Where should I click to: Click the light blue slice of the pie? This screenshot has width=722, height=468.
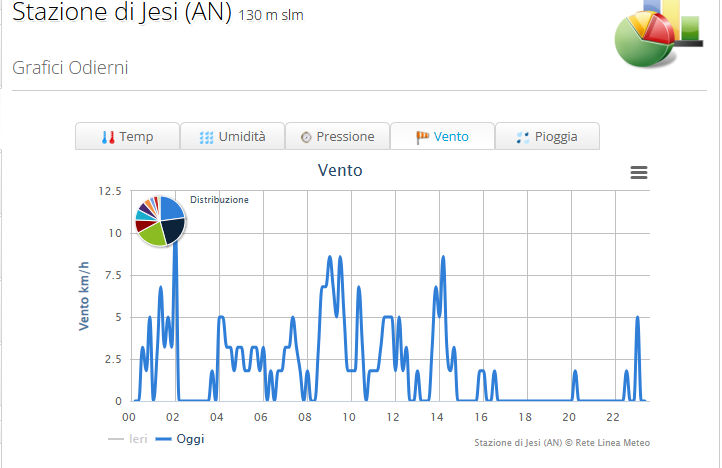(140, 214)
